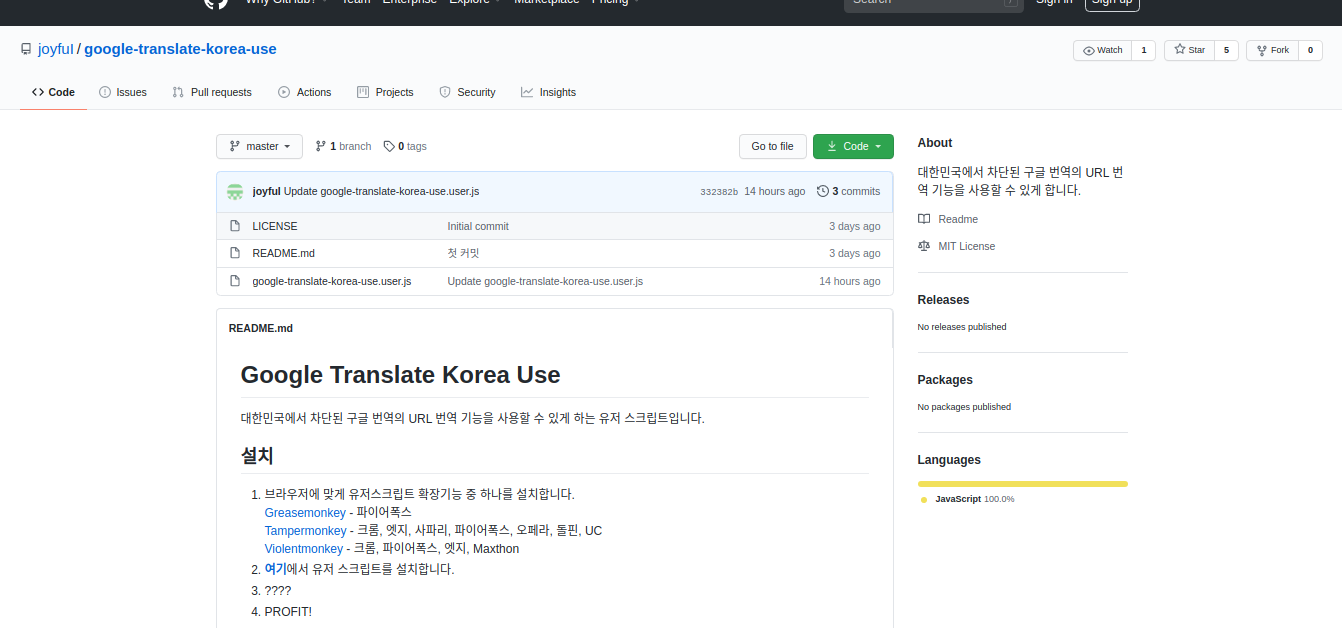
Task: Go to the Projects tab
Action: (x=385, y=92)
